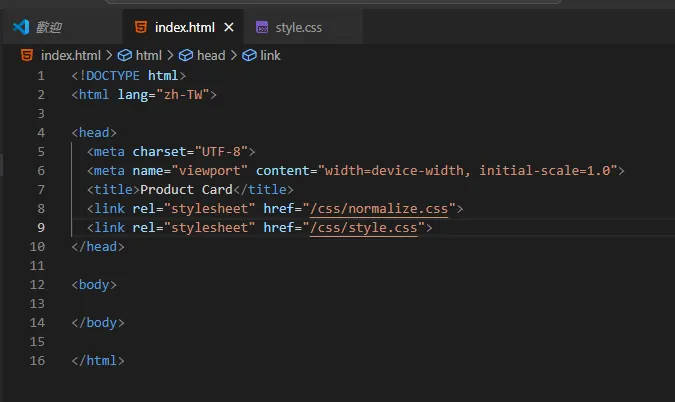This screenshot has height=402, width=675.
Task: Expand the head breadcrumb segment
Action: [x=210, y=56]
